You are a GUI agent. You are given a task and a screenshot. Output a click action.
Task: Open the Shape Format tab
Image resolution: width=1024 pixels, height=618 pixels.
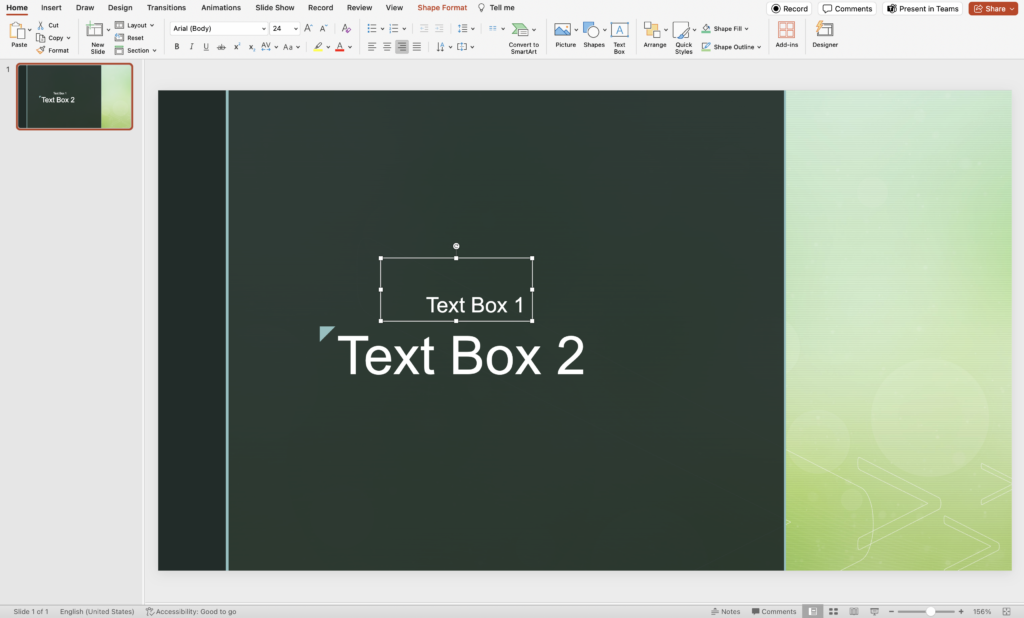441,7
